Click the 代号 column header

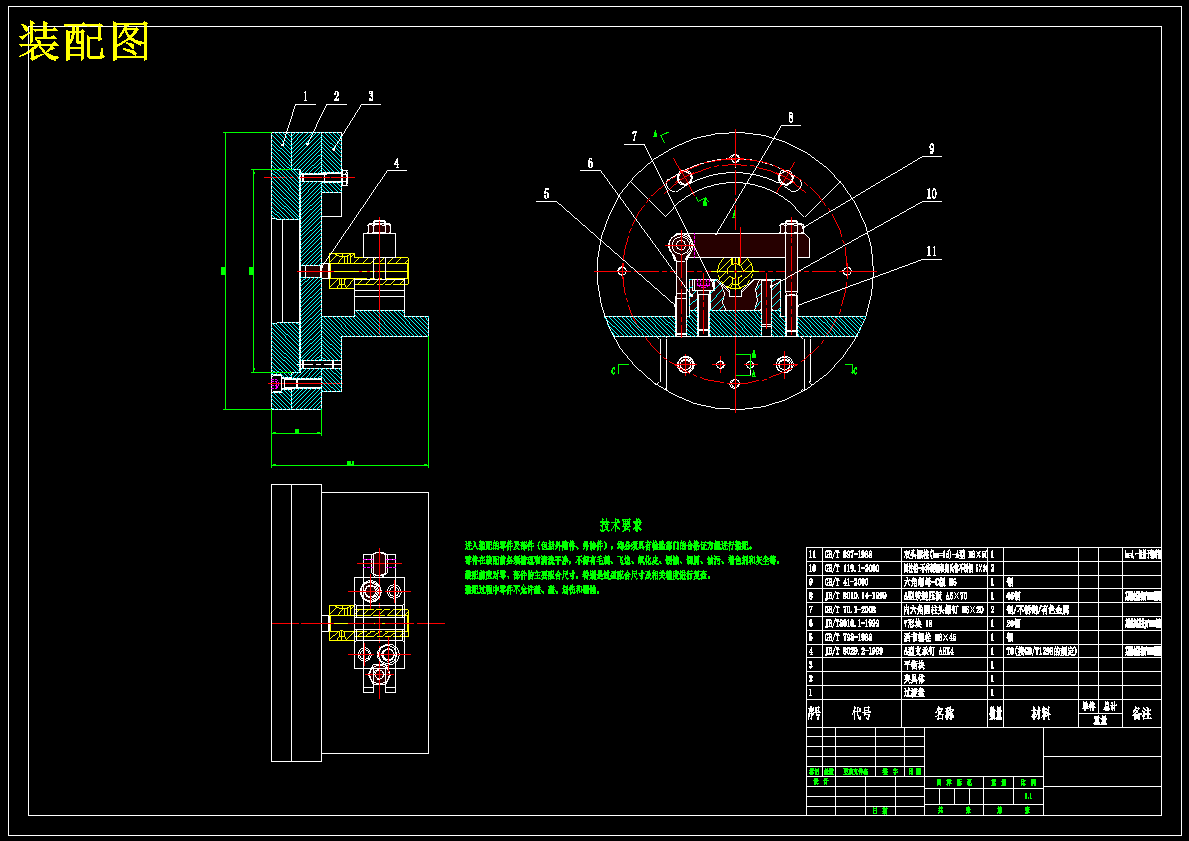tap(861, 713)
